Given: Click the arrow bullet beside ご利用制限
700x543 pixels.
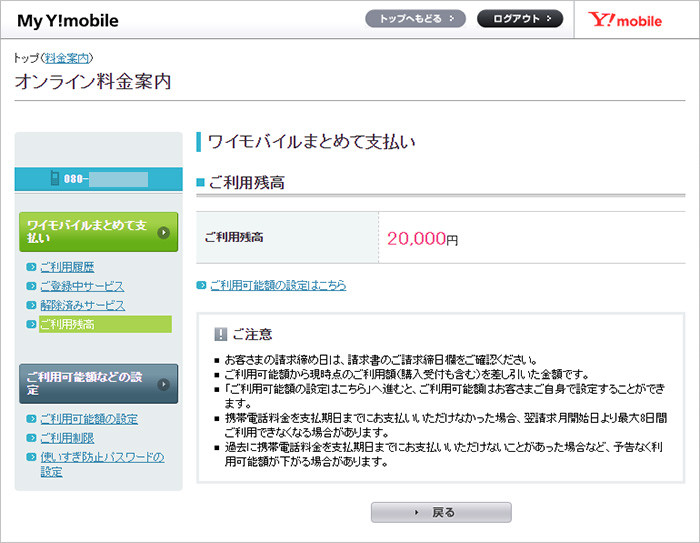Looking at the screenshot, I should tap(32, 438).
